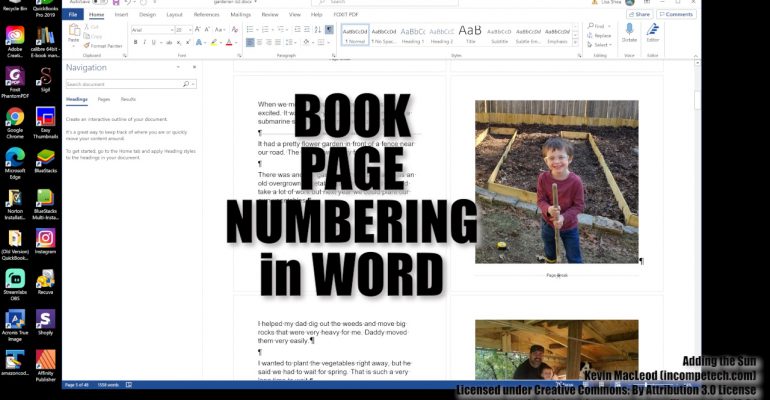Apply the Heading 1 style
Screen dimensions: 770x400
[x=412, y=35]
